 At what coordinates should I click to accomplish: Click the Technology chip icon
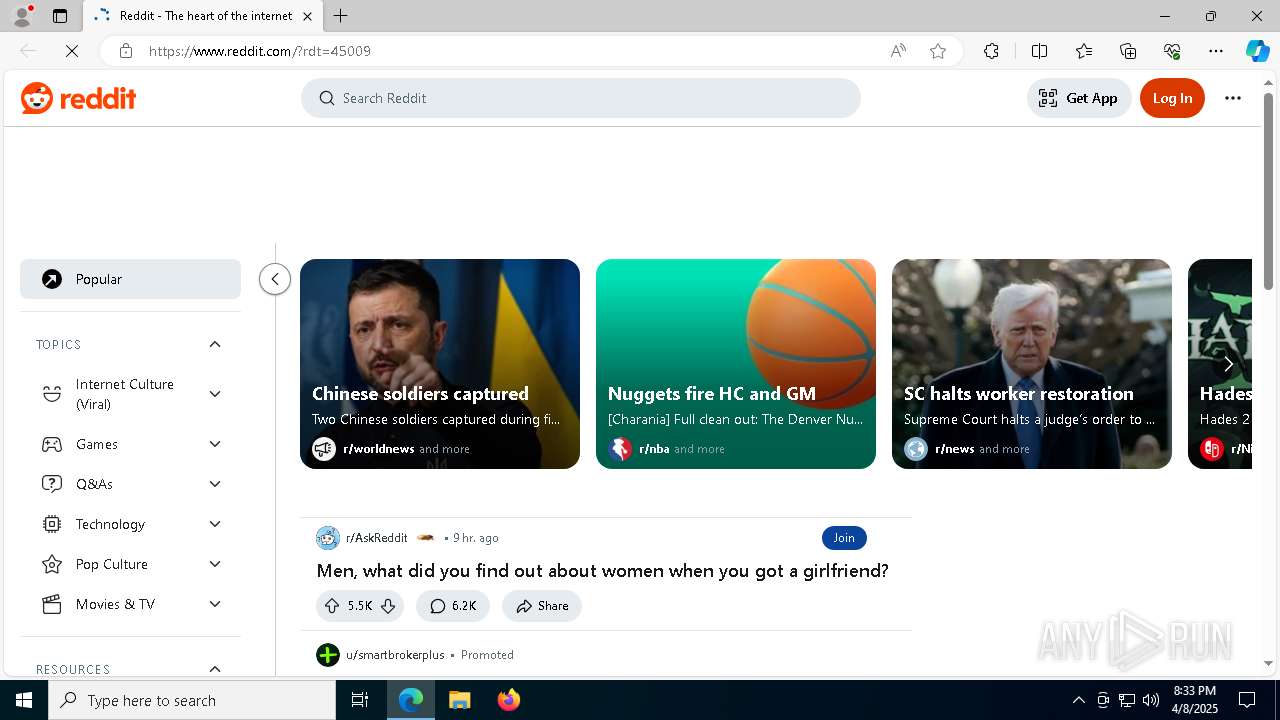[x=52, y=524]
